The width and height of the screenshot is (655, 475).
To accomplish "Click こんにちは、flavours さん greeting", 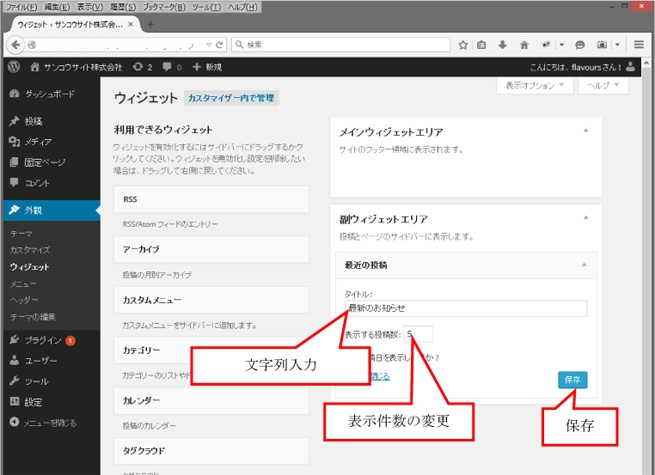I will coord(576,67).
